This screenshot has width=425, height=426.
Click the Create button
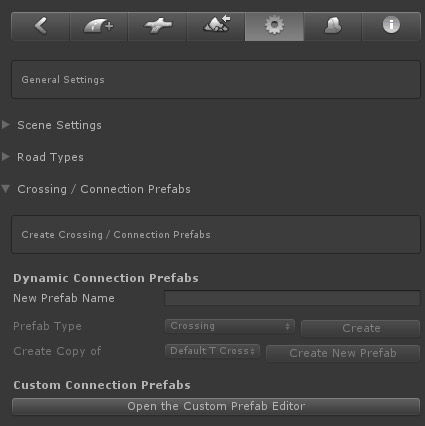pos(361,328)
